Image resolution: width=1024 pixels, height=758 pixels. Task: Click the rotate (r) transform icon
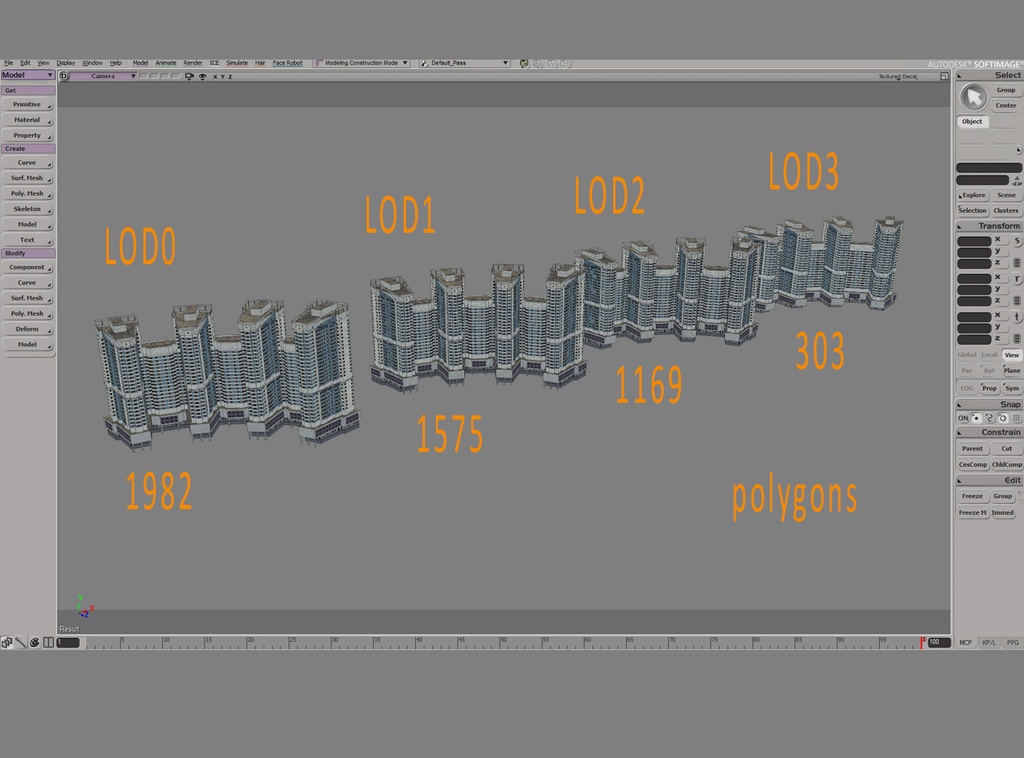coord(1015,276)
